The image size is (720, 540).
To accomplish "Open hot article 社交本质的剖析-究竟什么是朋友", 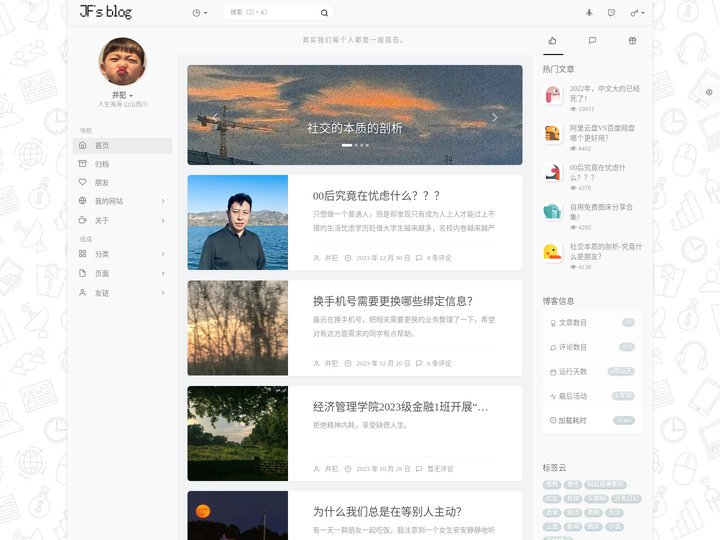I will [x=606, y=251].
